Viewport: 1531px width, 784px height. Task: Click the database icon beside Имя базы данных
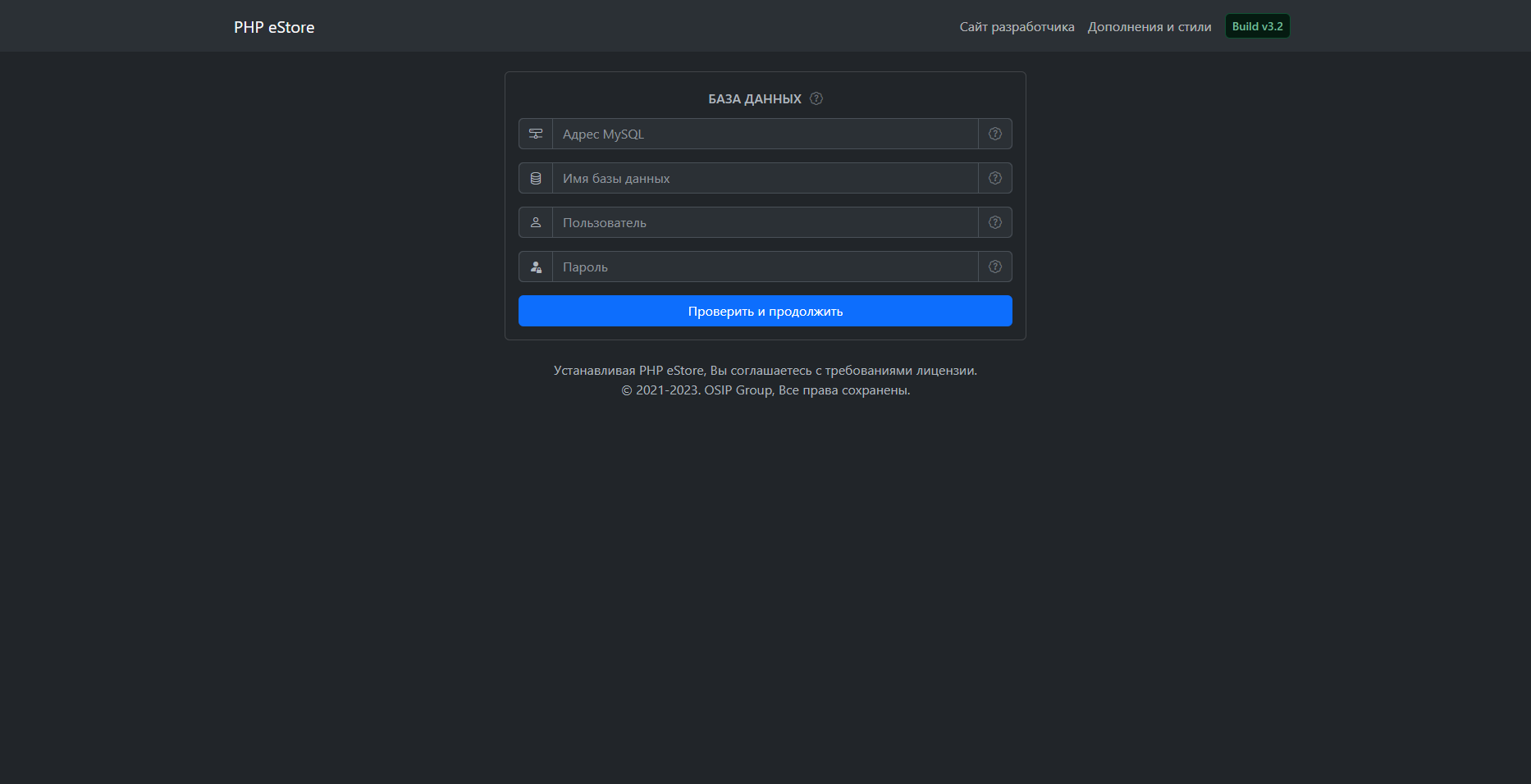(536, 178)
